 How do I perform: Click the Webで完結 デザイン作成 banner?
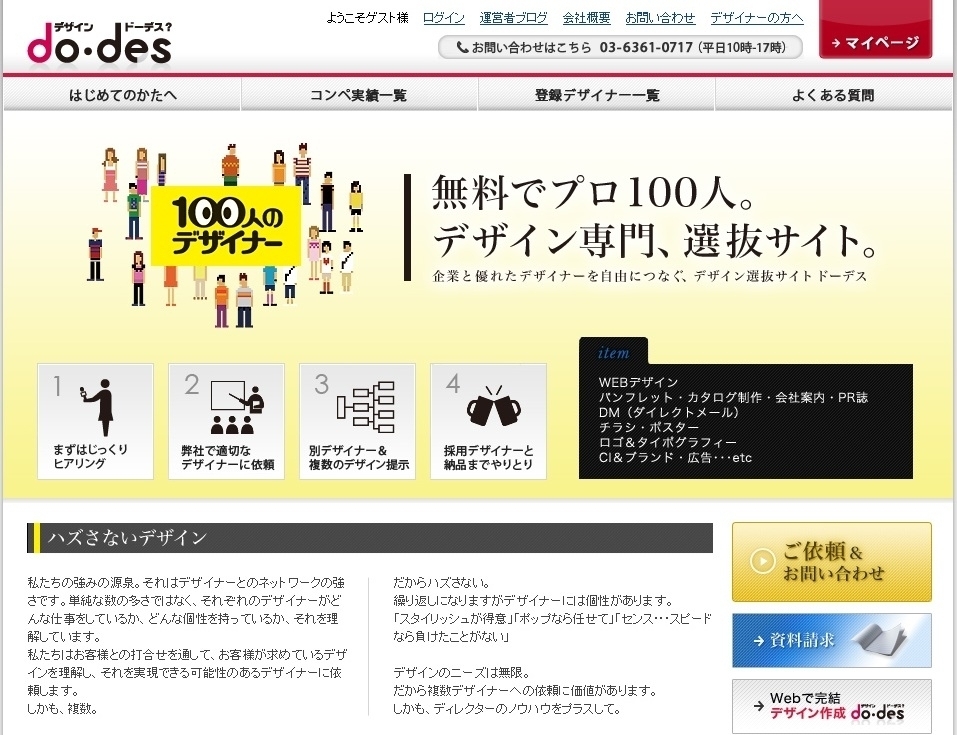(832, 706)
